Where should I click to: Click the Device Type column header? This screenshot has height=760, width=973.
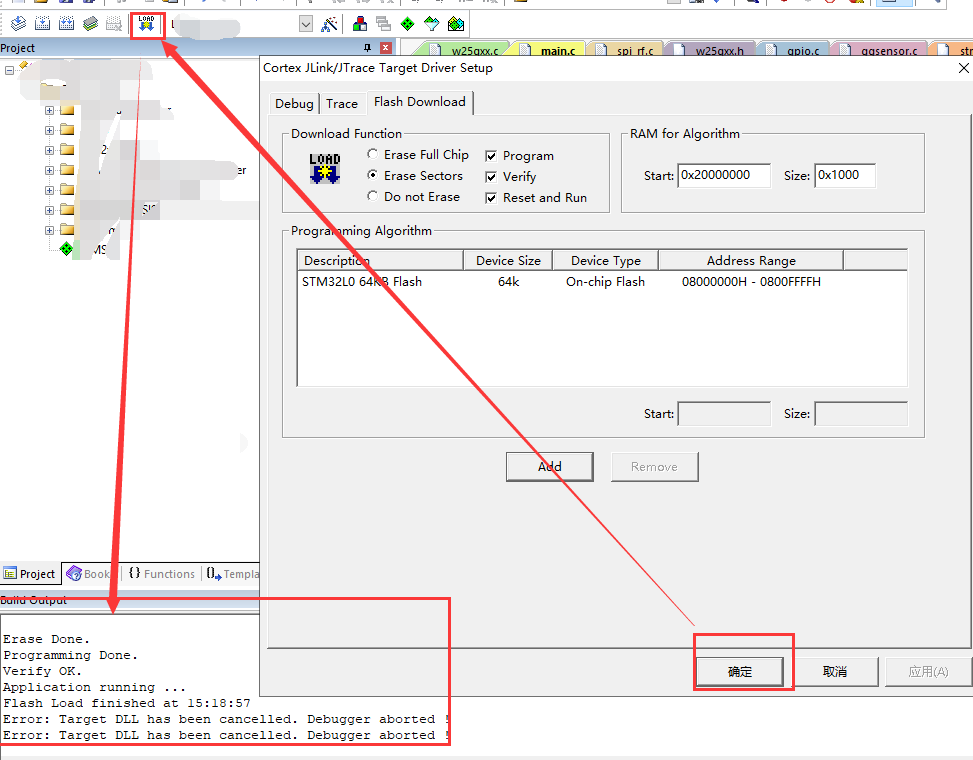click(606, 261)
